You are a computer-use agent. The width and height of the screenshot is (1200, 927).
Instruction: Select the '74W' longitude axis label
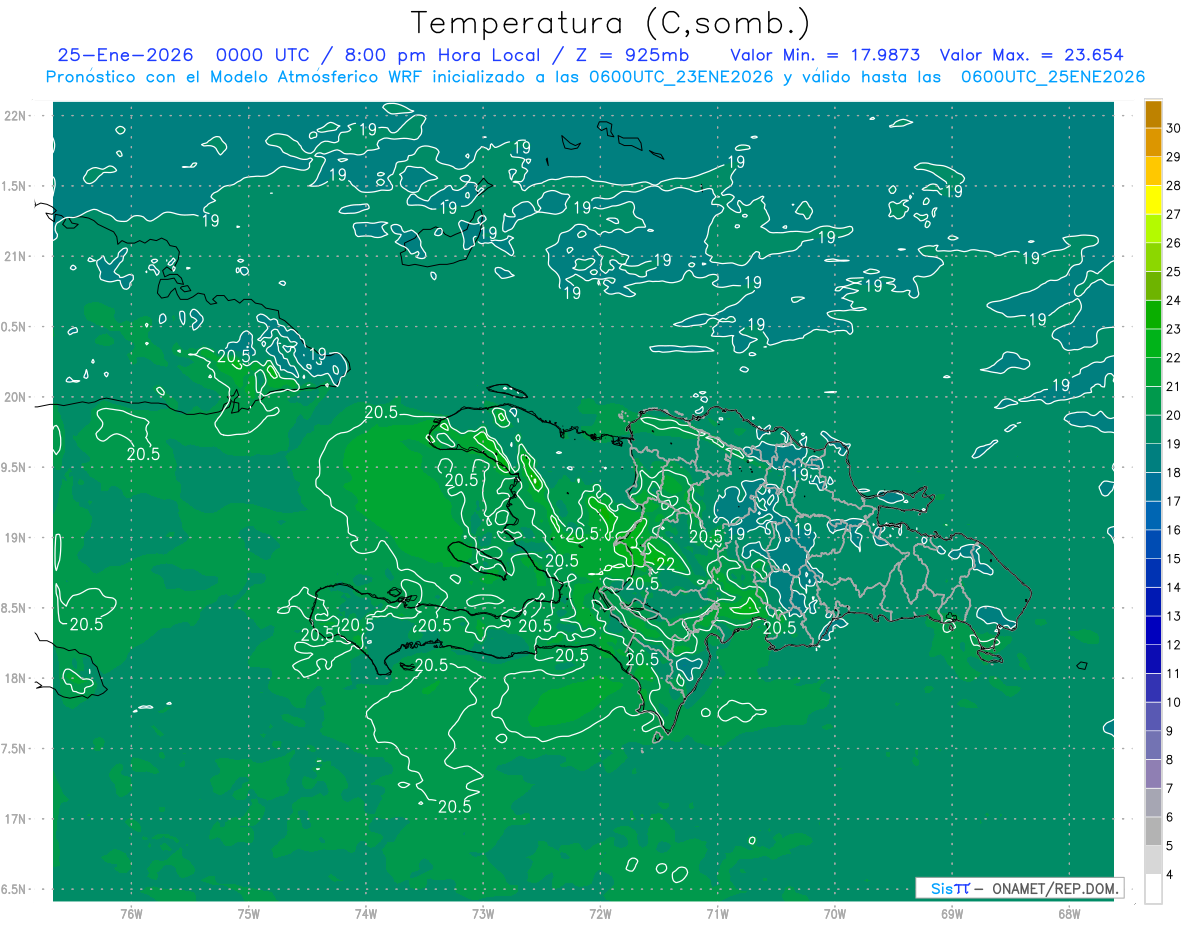[366, 913]
